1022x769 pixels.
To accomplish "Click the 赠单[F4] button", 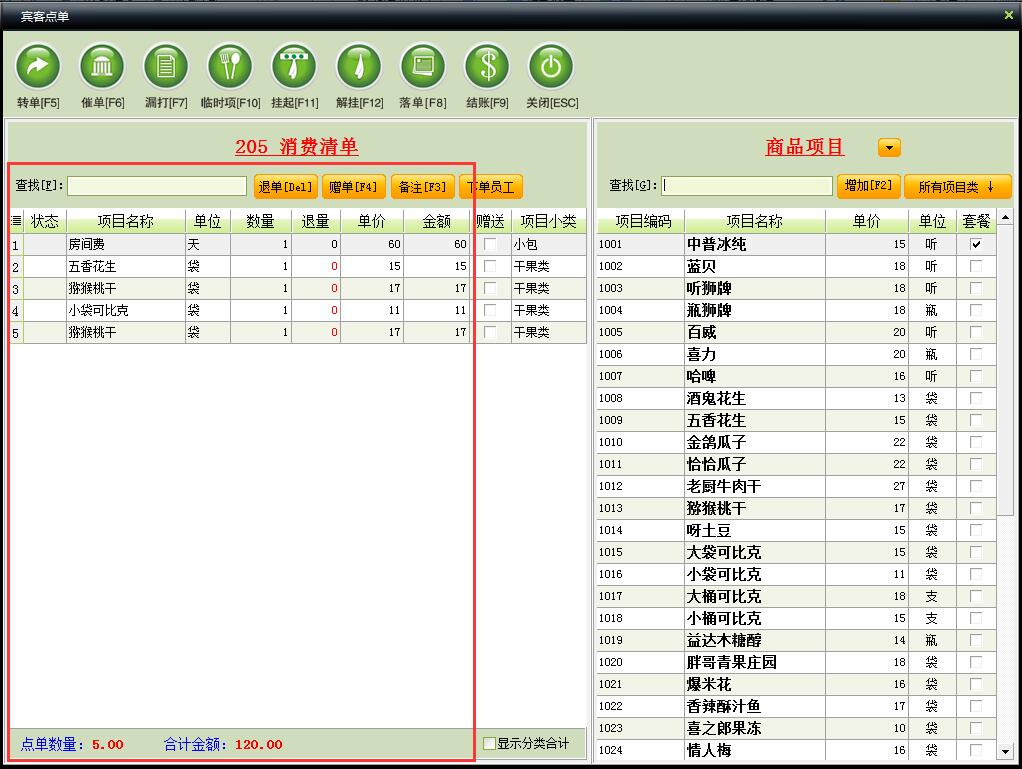I will (353, 187).
